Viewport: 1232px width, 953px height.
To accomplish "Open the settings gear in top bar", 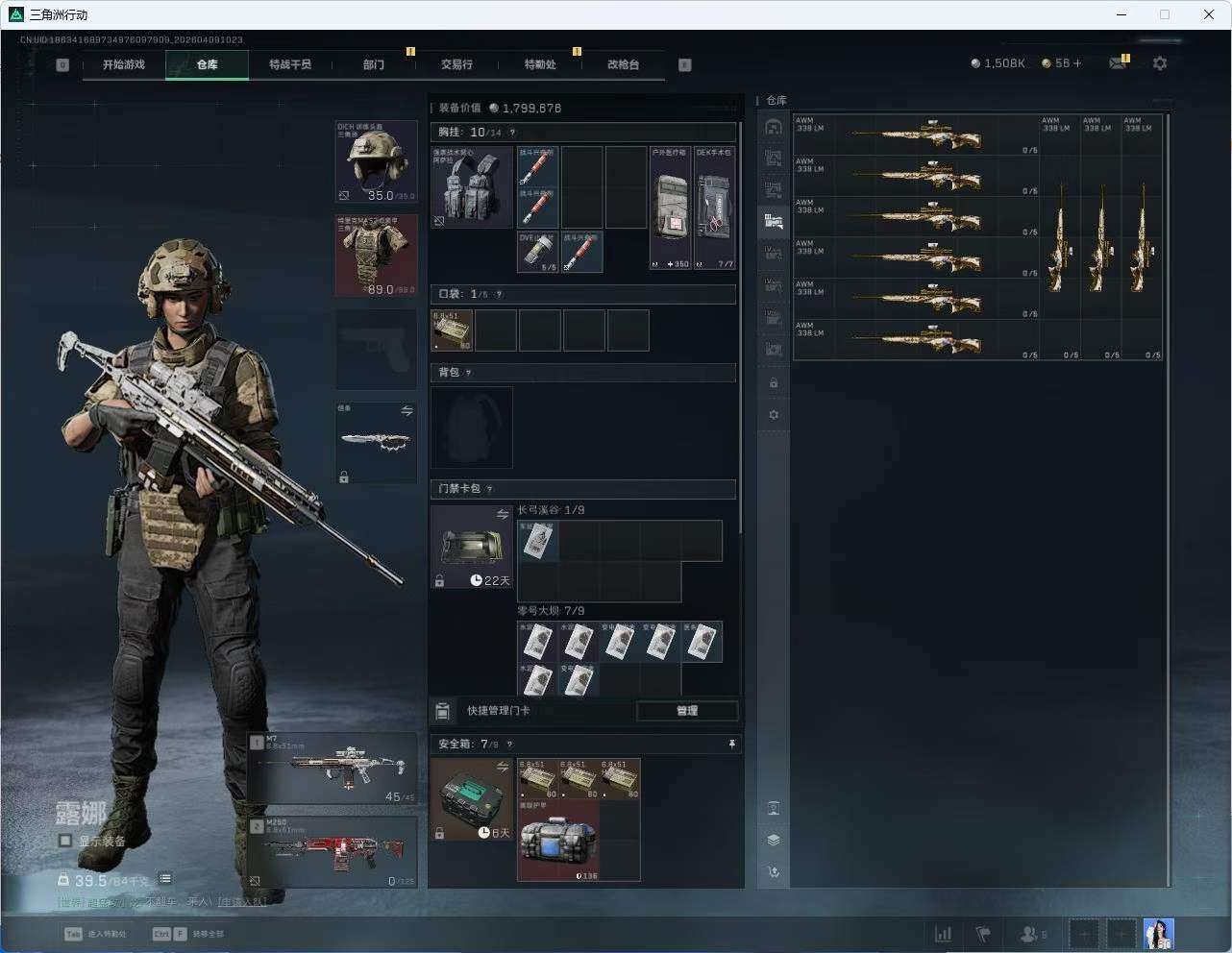I will tap(1160, 63).
